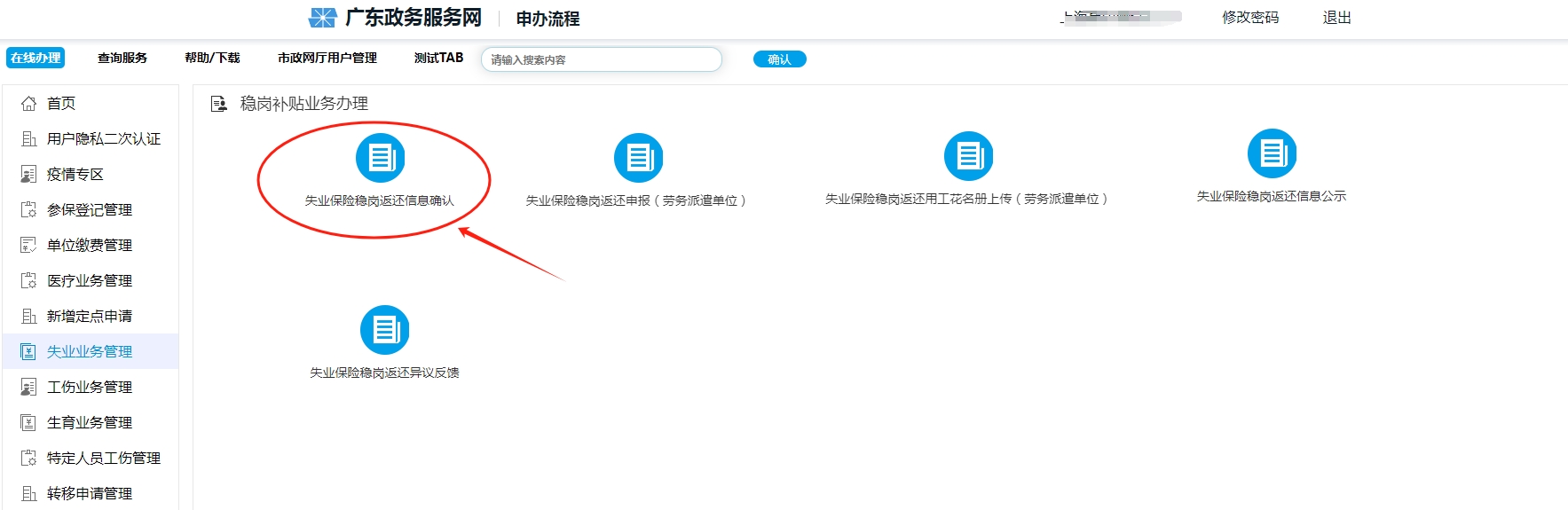Select the 在线办理 tab

pos(35,58)
